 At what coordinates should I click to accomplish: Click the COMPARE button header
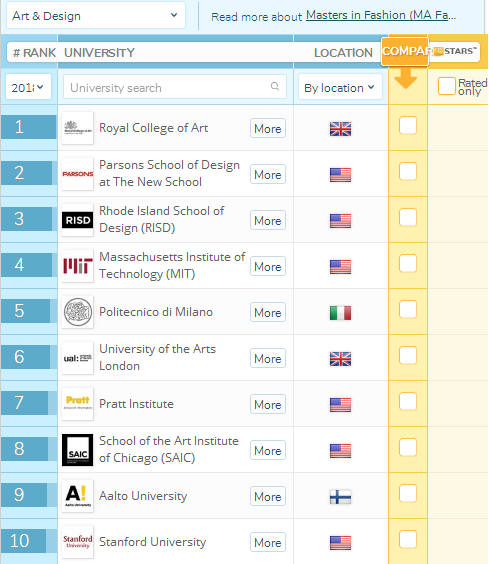coord(405,51)
